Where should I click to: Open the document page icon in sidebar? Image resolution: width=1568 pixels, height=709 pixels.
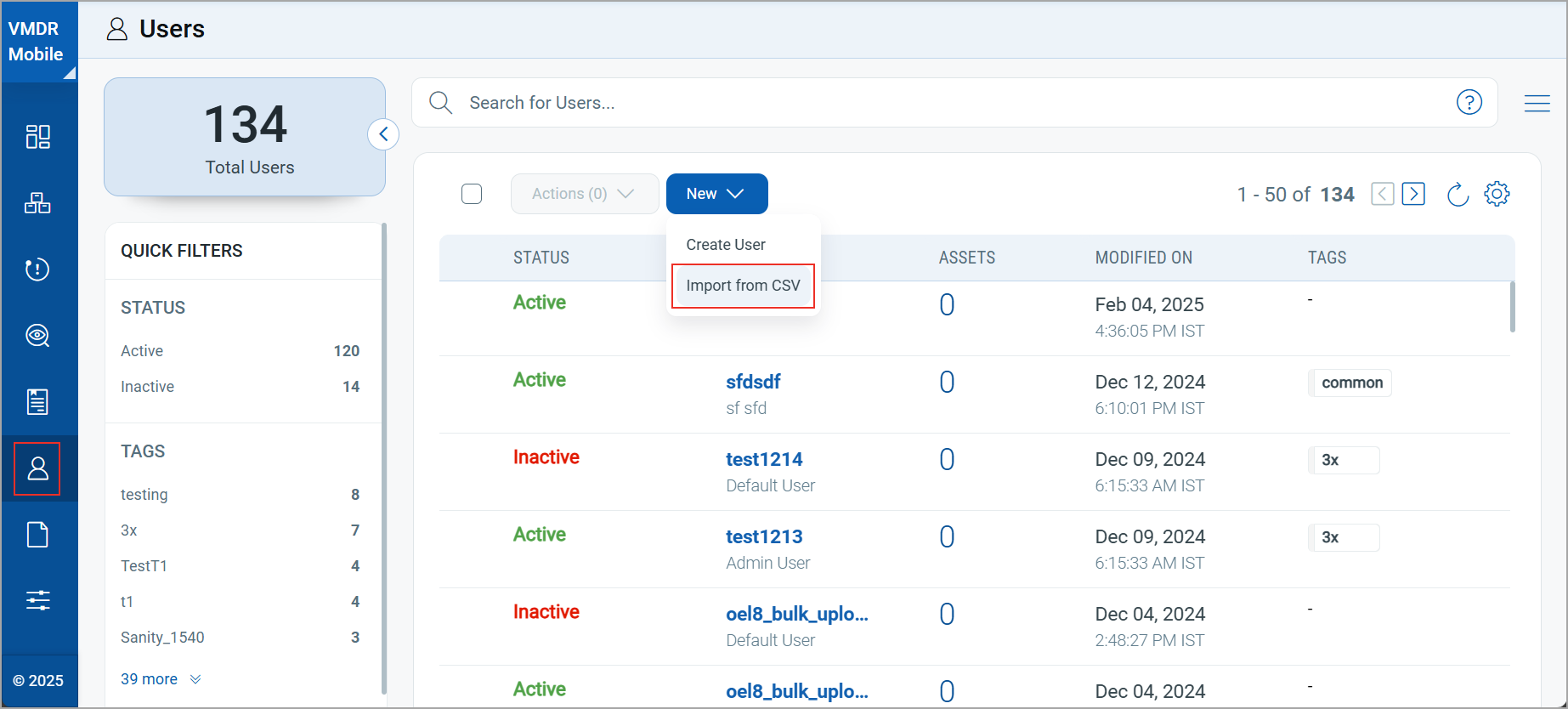(37, 535)
